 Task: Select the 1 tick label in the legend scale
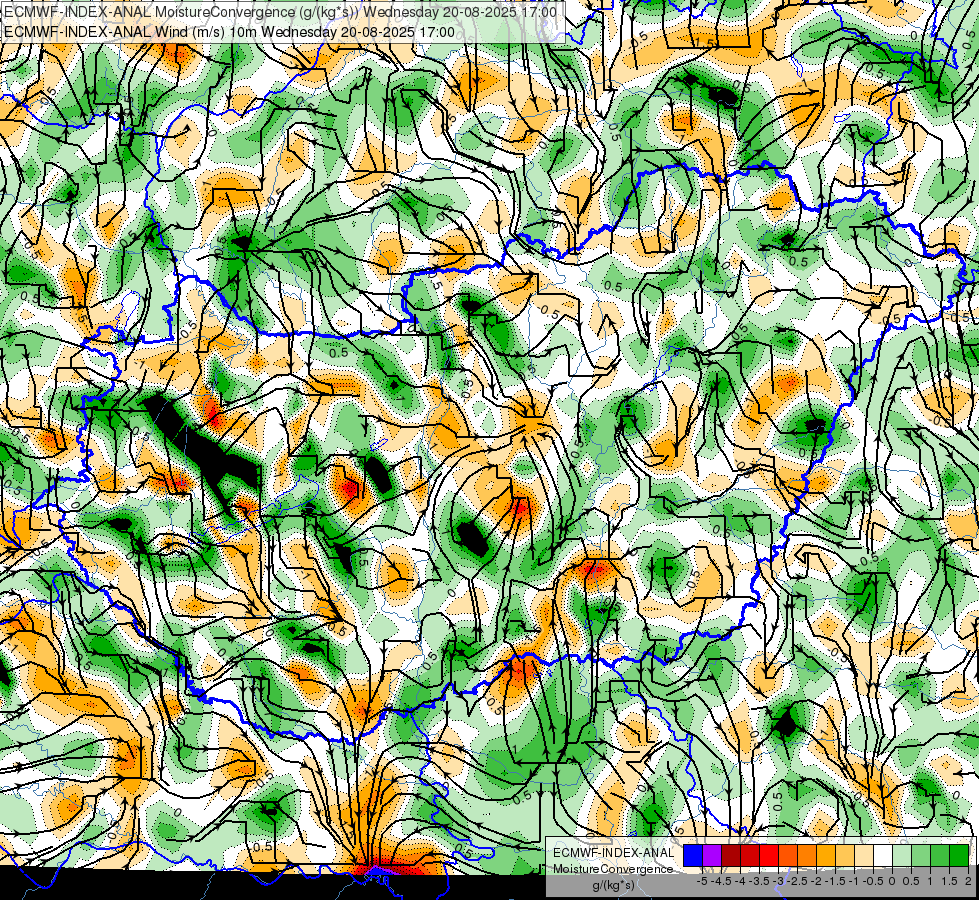[x=929, y=881]
